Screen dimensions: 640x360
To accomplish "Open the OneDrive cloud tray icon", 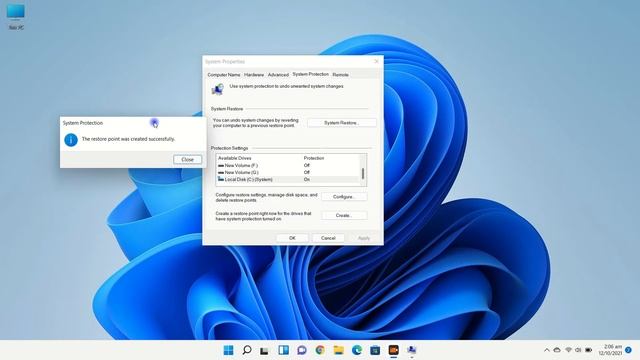I will [557, 350].
